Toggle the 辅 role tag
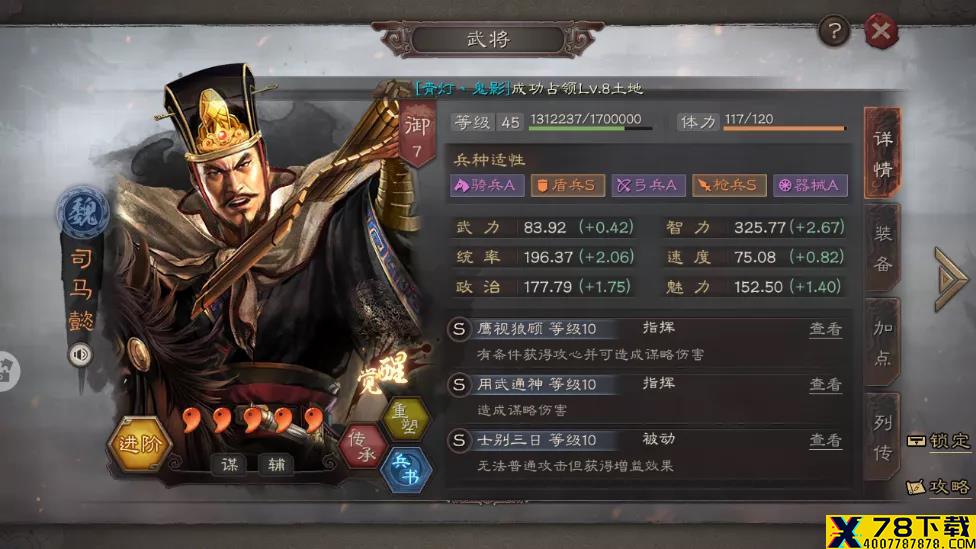976x549 pixels. coord(276,464)
